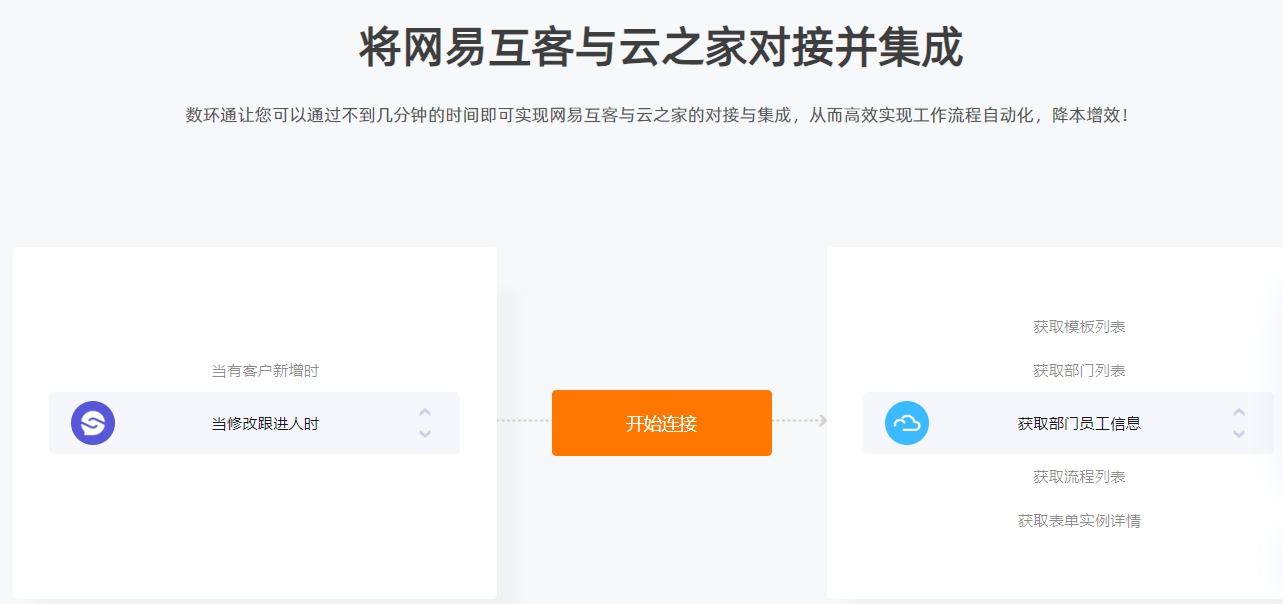The image size is (1283, 604).
Task: Choose action 获取模板列表
Action: tap(1079, 327)
